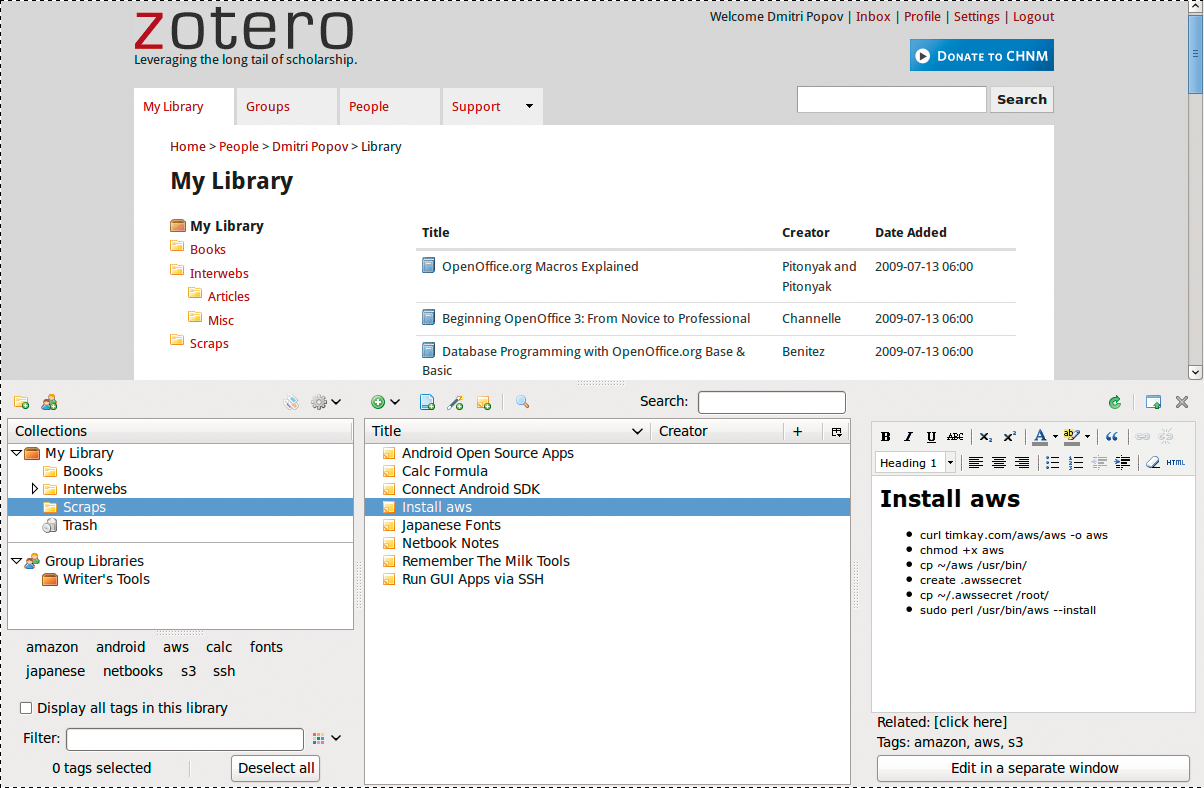
Task: Toggle Zotero tab mode icon
Action: (x=1153, y=402)
